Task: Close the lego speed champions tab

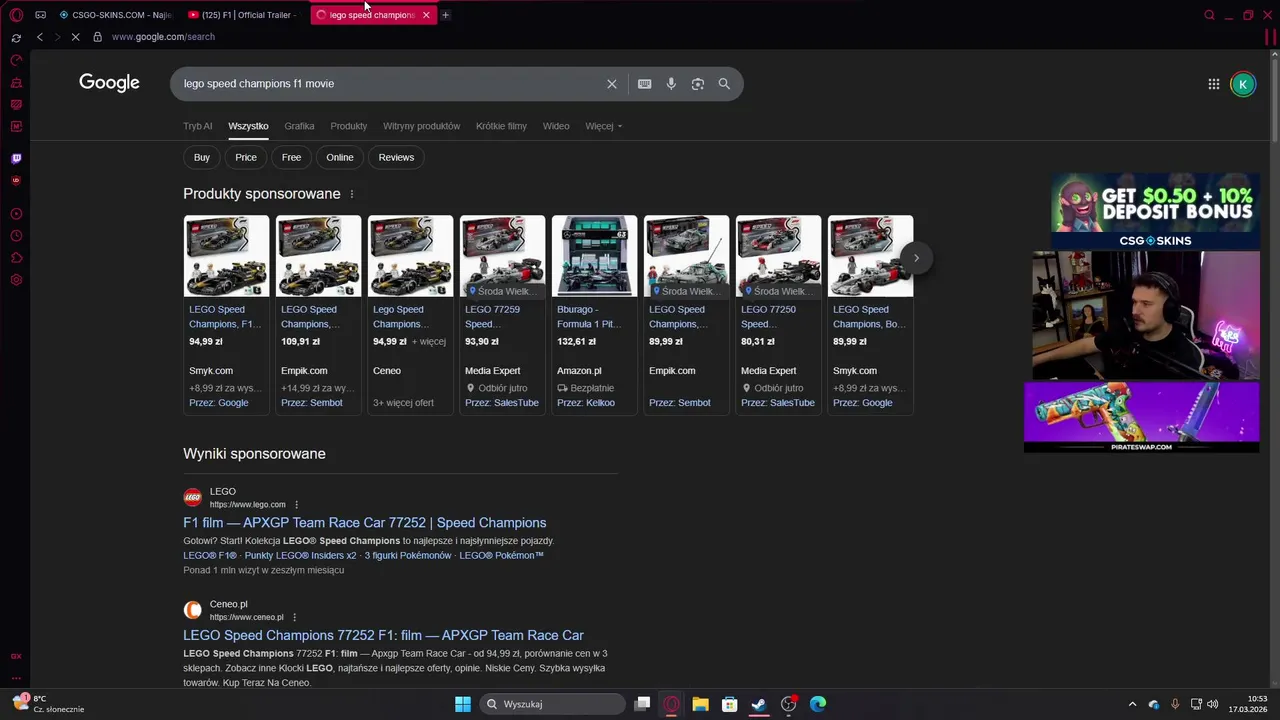Action: [426, 15]
